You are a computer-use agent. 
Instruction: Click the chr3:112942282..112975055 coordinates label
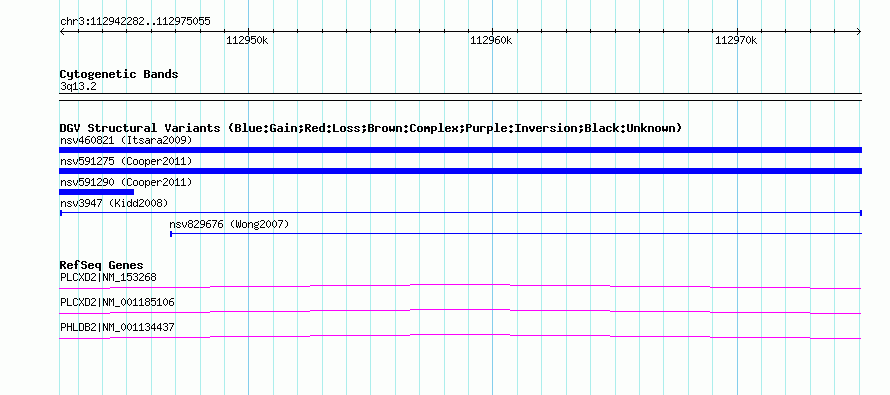click(135, 22)
